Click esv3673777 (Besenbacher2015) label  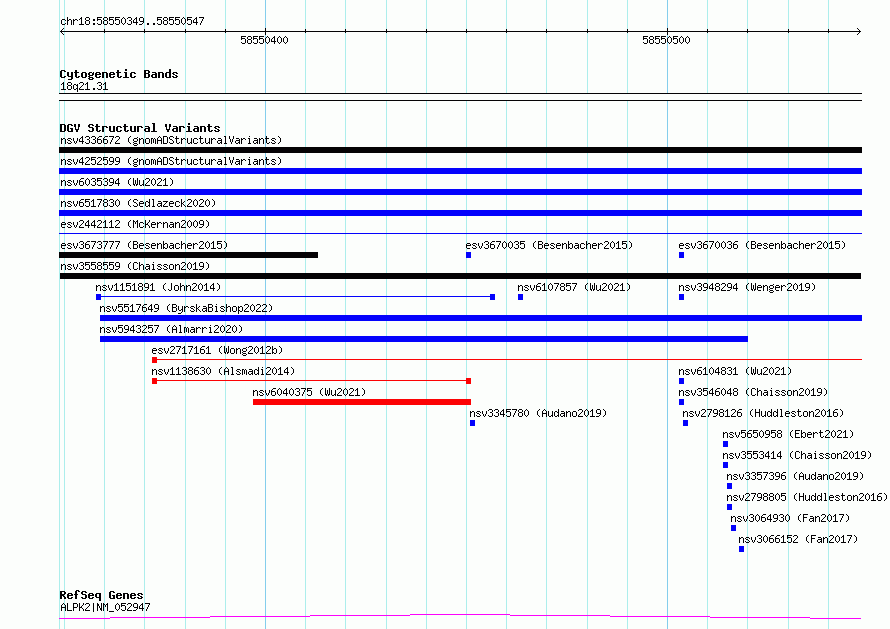[x=144, y=245]
